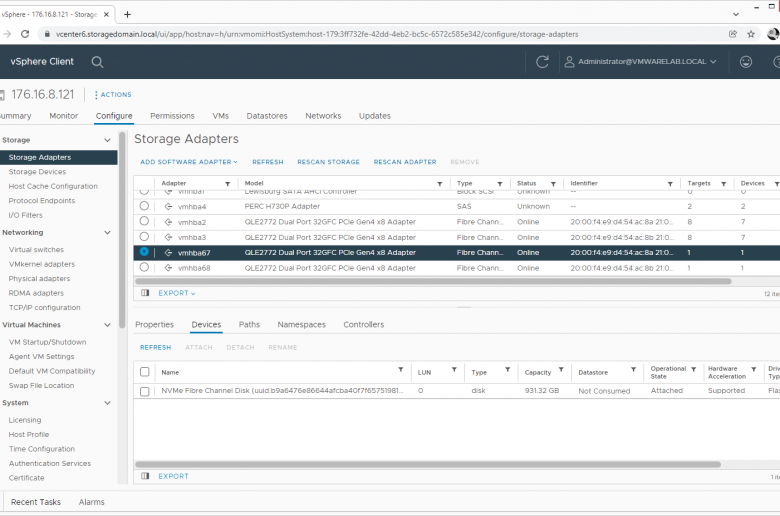Open the Alarms panel
This screenshot has width=780, height=516.
(x=92, y=502)
